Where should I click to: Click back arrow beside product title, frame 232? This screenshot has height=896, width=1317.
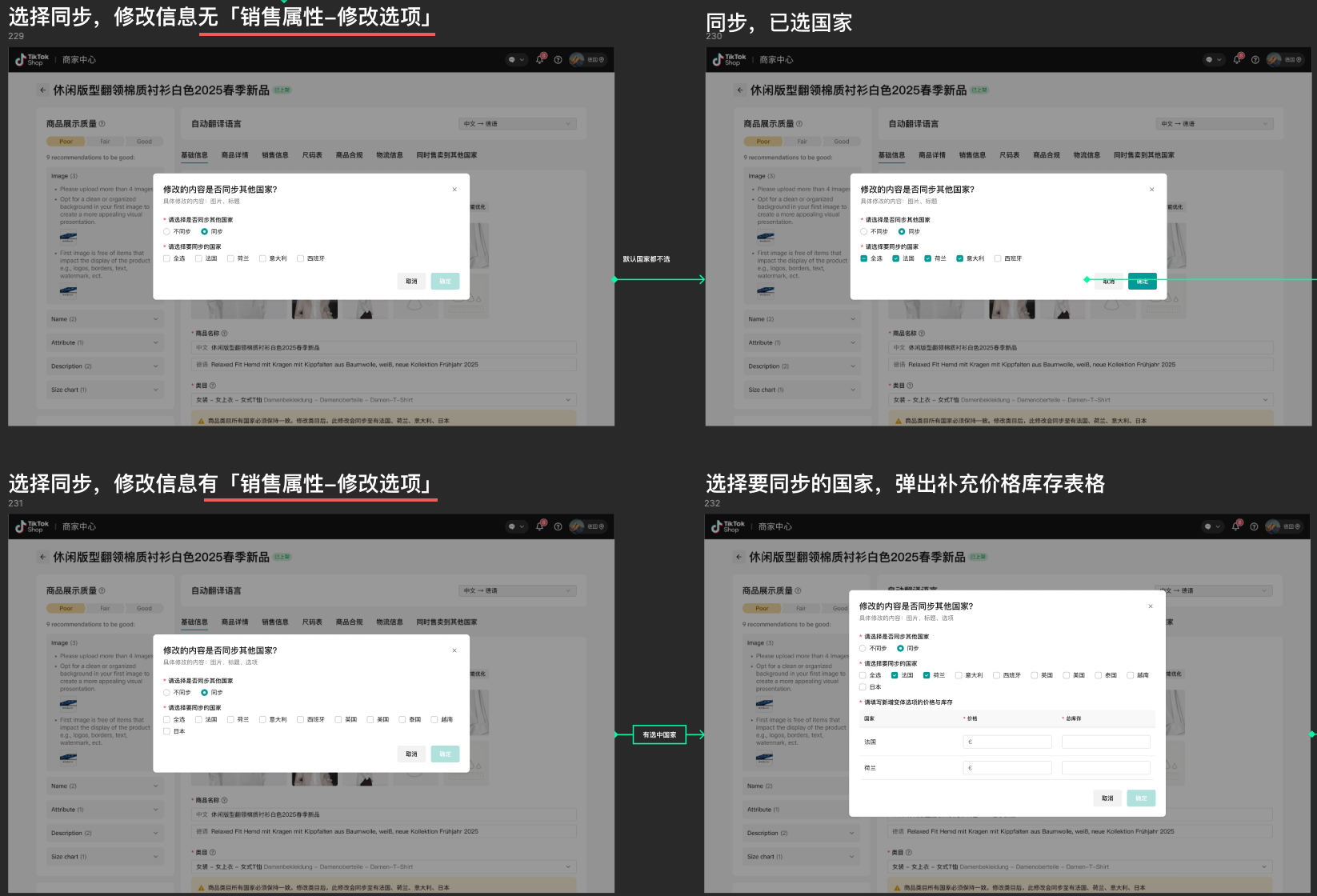(x=739, y=557)
